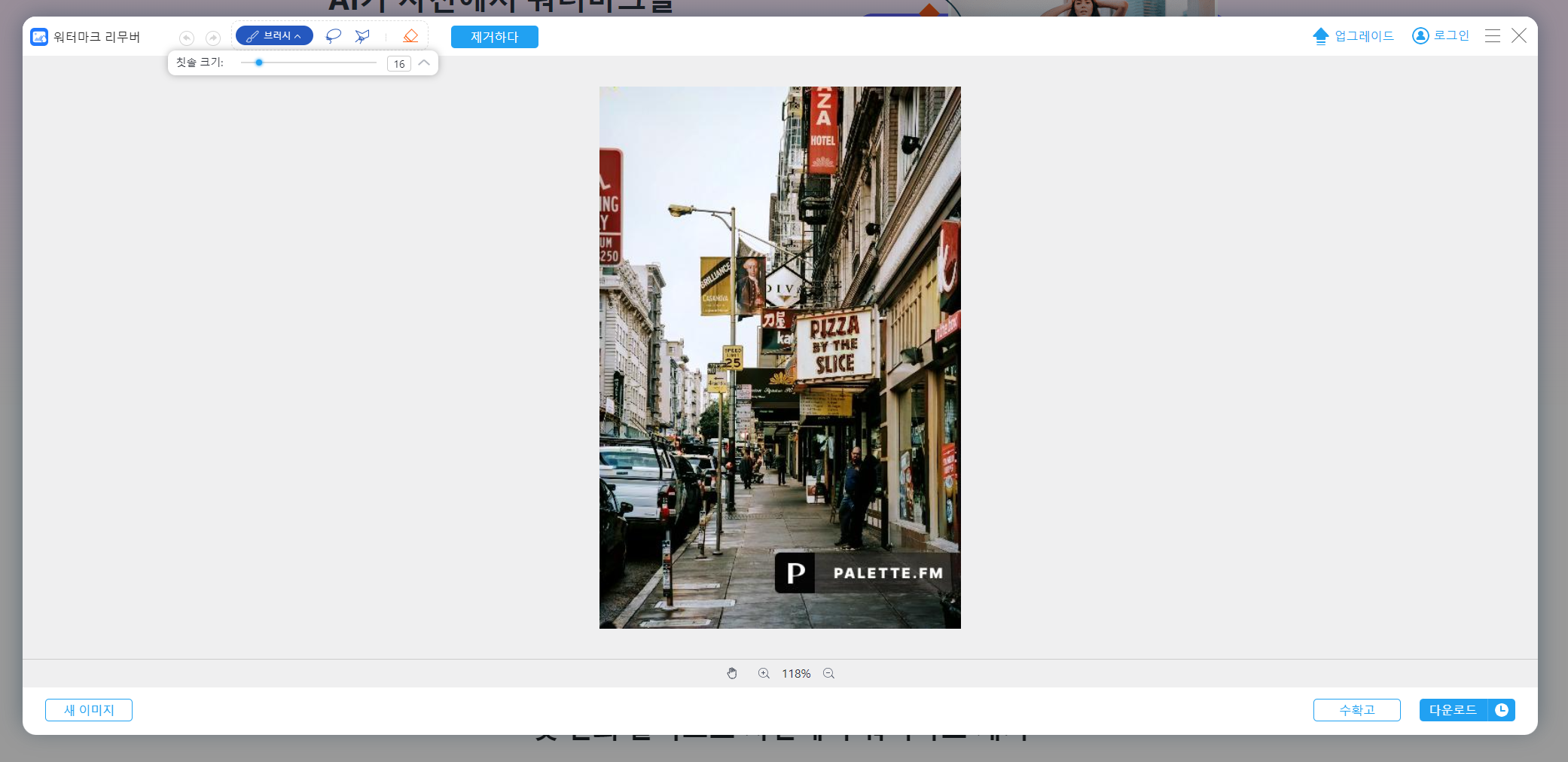This screenshot has height=762, width=1568.
Task: Click the 118% zoom level text
Action: click(796, 674)
